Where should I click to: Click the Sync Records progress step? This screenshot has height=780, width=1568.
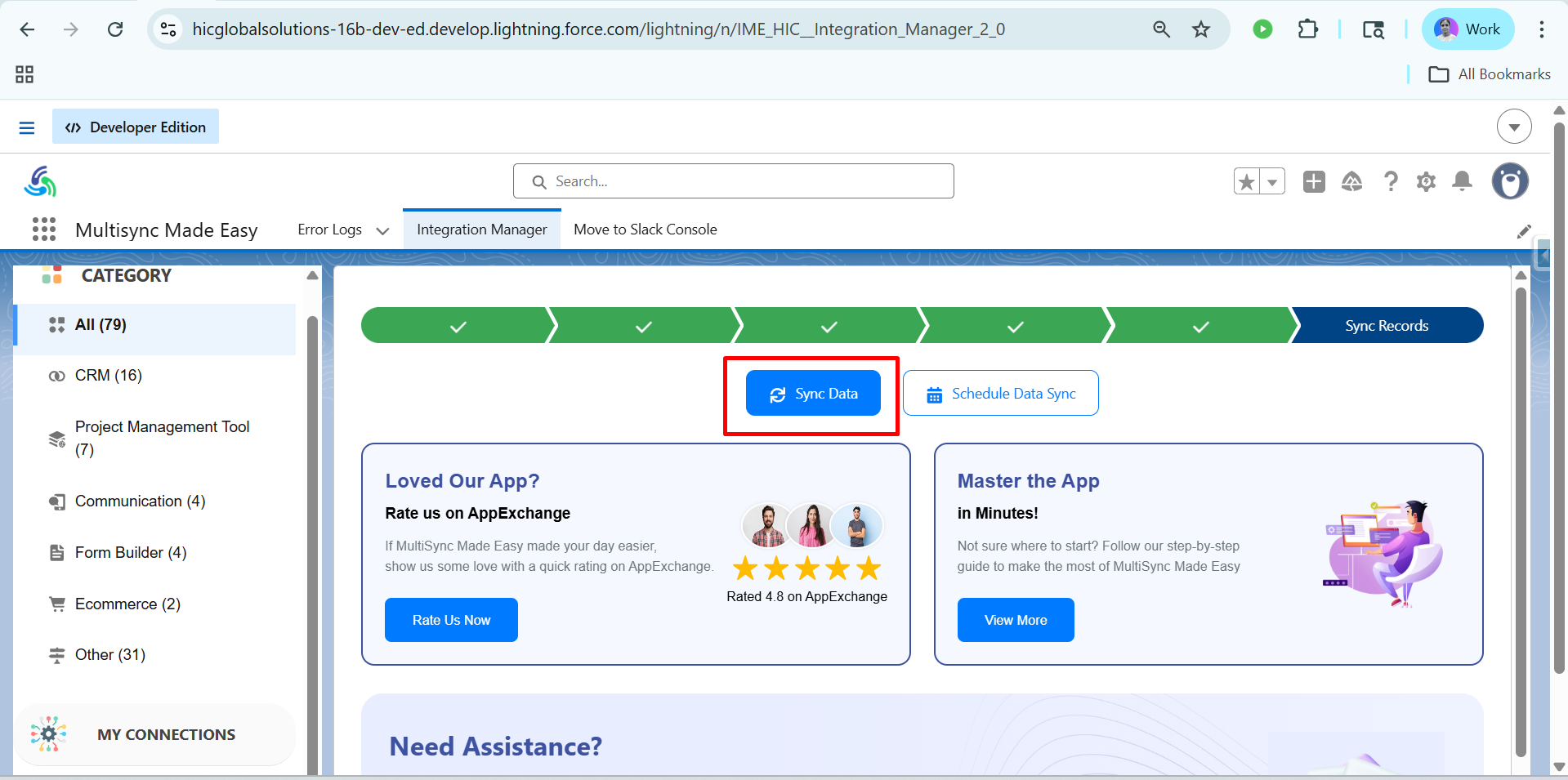(1387, 325)
